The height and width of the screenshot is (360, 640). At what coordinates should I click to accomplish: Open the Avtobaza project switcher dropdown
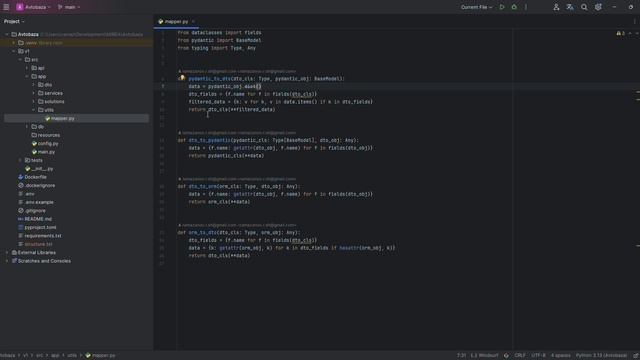(x=33, y=7)
